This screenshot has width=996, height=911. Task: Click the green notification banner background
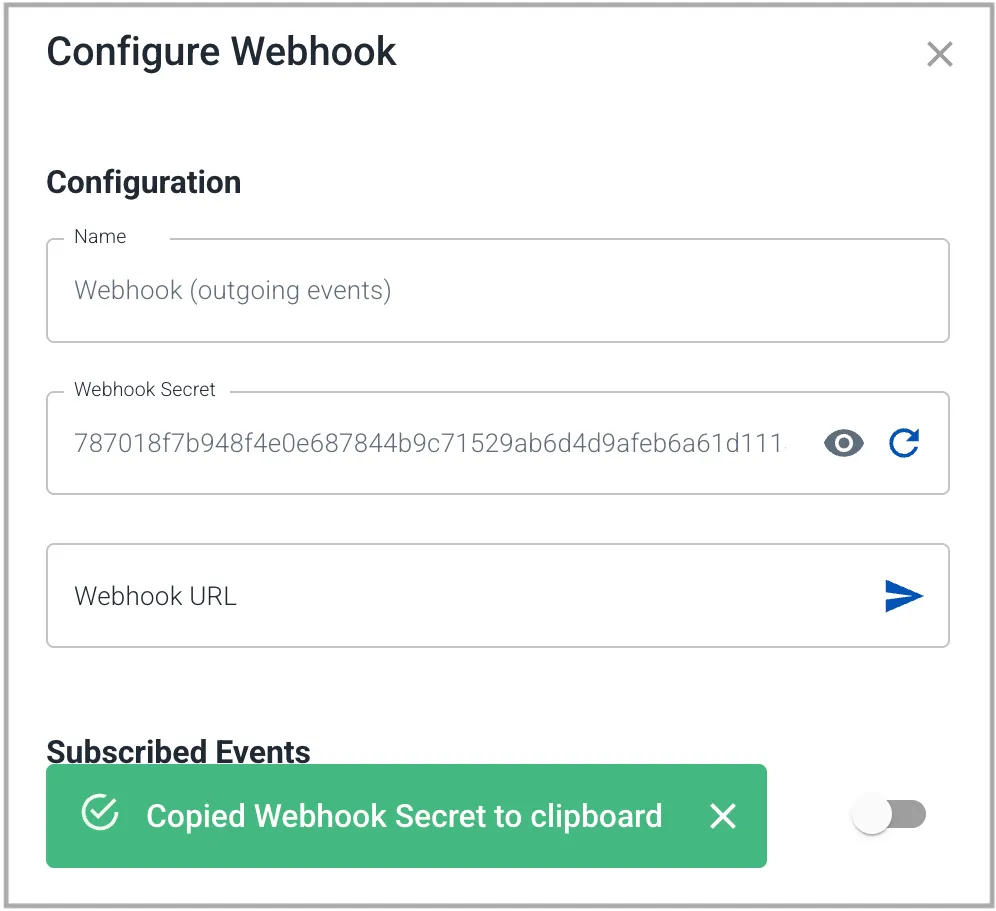pos(407,816)
